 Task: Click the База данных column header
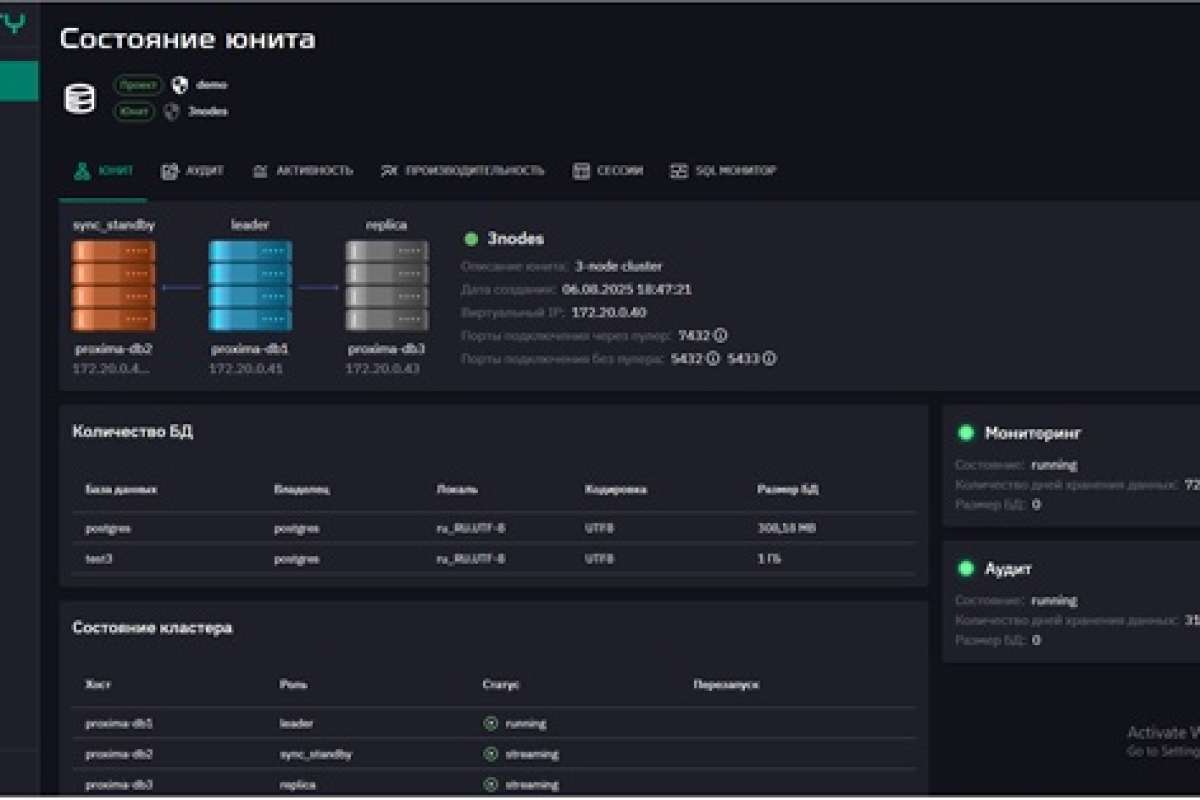[121, 490]
